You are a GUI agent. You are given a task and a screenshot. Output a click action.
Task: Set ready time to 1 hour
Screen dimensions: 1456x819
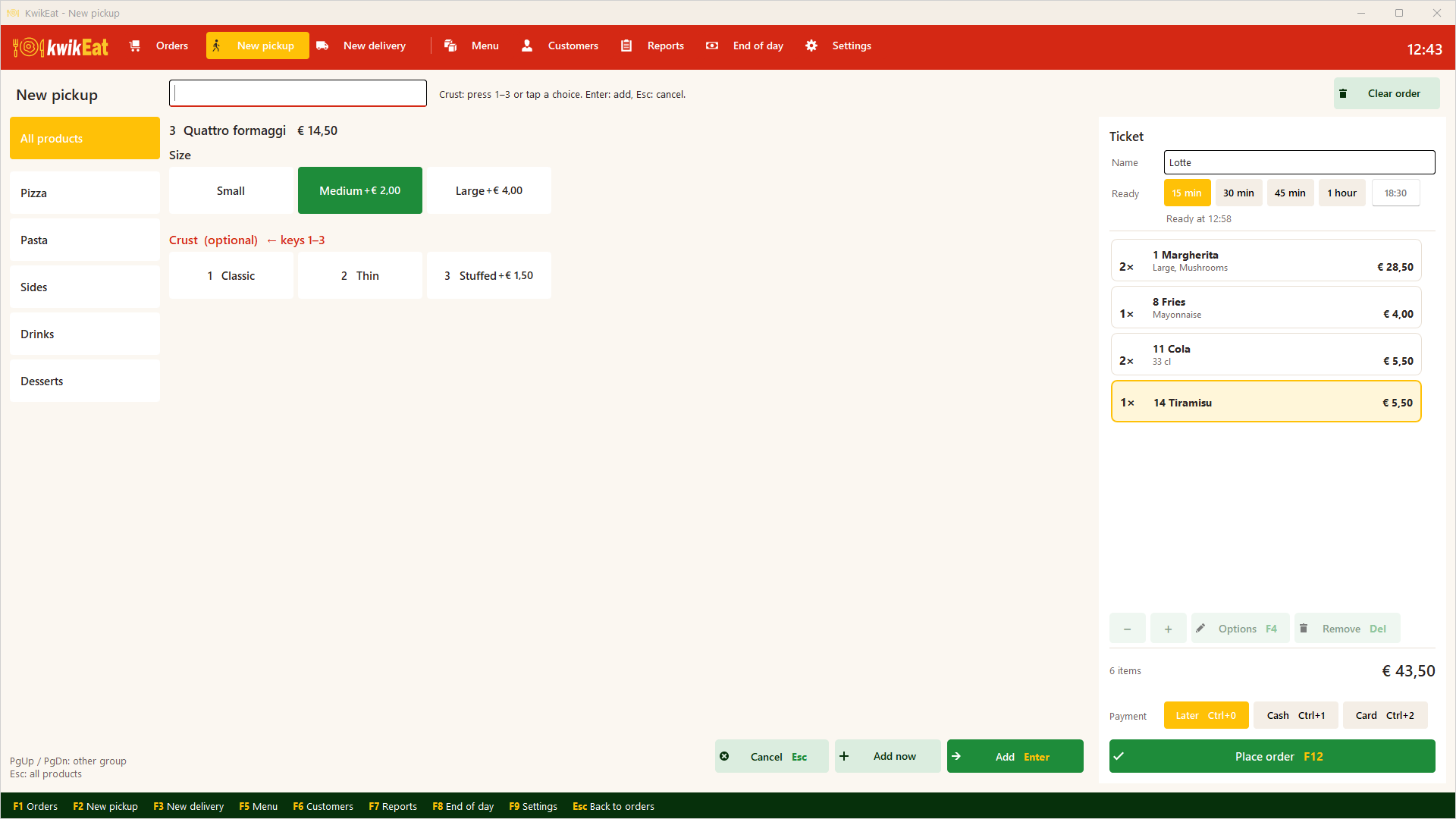[1341, 193]
